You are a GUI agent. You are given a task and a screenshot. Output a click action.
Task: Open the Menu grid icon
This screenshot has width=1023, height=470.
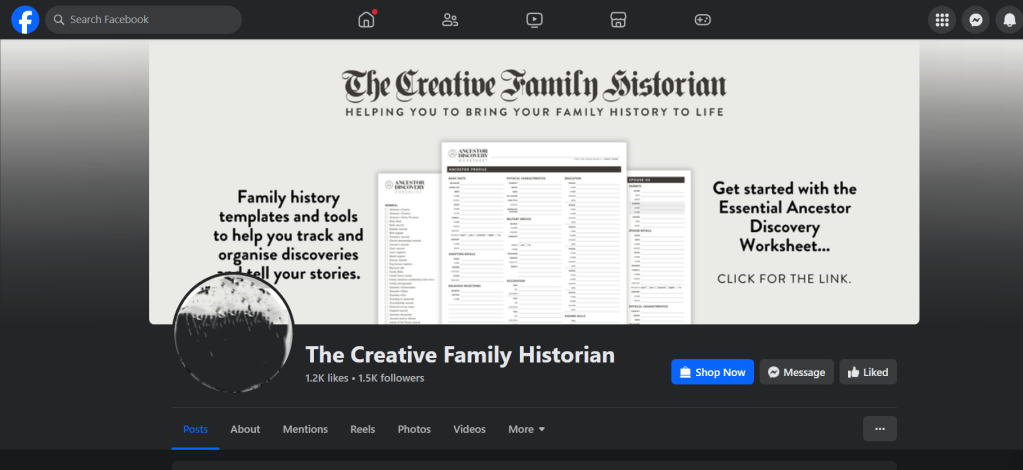[x=941, y=20]
